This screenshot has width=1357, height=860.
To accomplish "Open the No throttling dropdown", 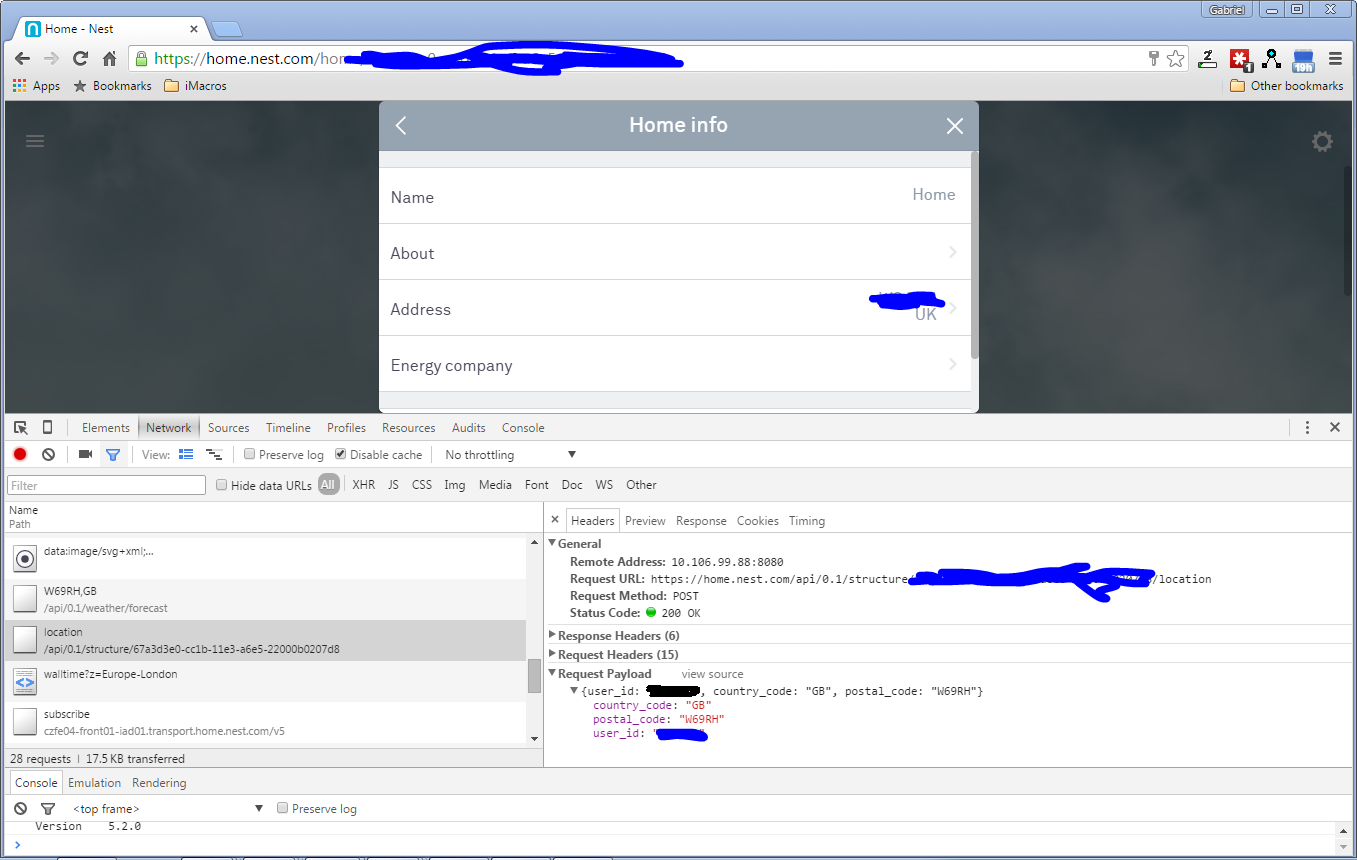I will 510,455.
